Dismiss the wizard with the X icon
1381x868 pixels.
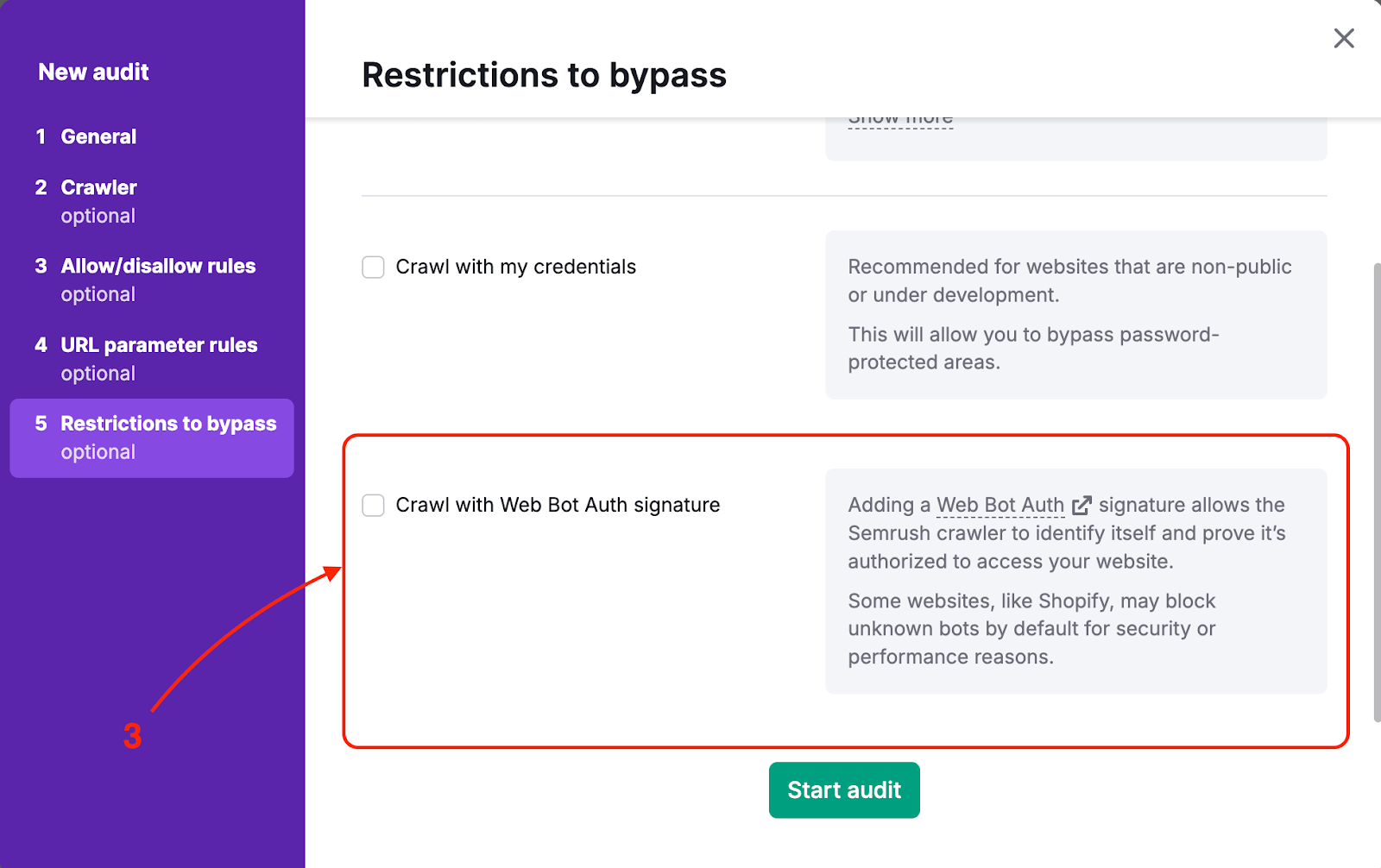pyautogui.click(x=1344, y=38)
